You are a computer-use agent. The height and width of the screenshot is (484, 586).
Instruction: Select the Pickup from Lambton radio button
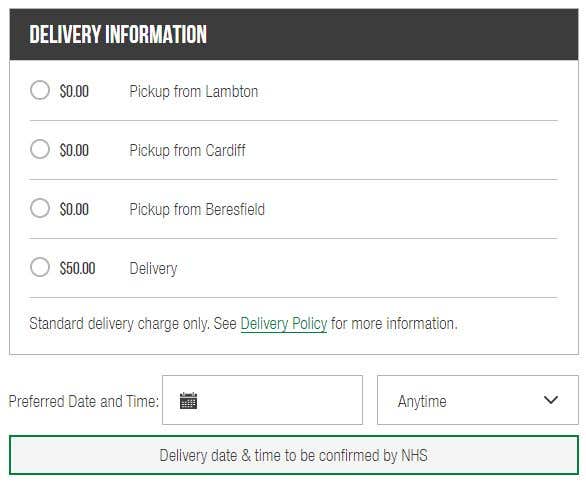tap(40, 90)
